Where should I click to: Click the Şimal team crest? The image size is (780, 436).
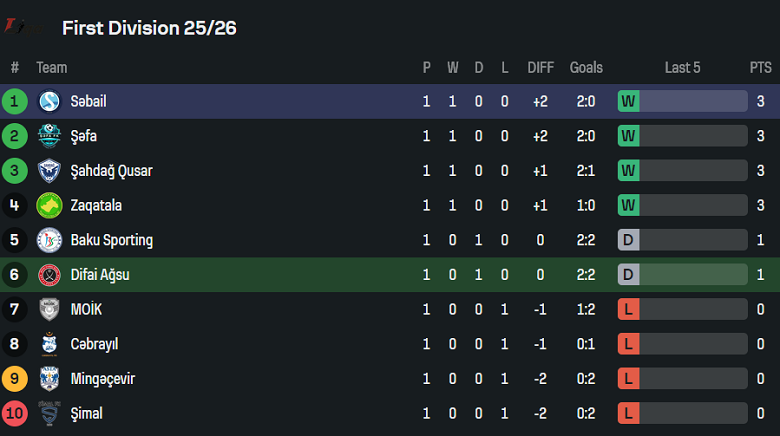49,413
